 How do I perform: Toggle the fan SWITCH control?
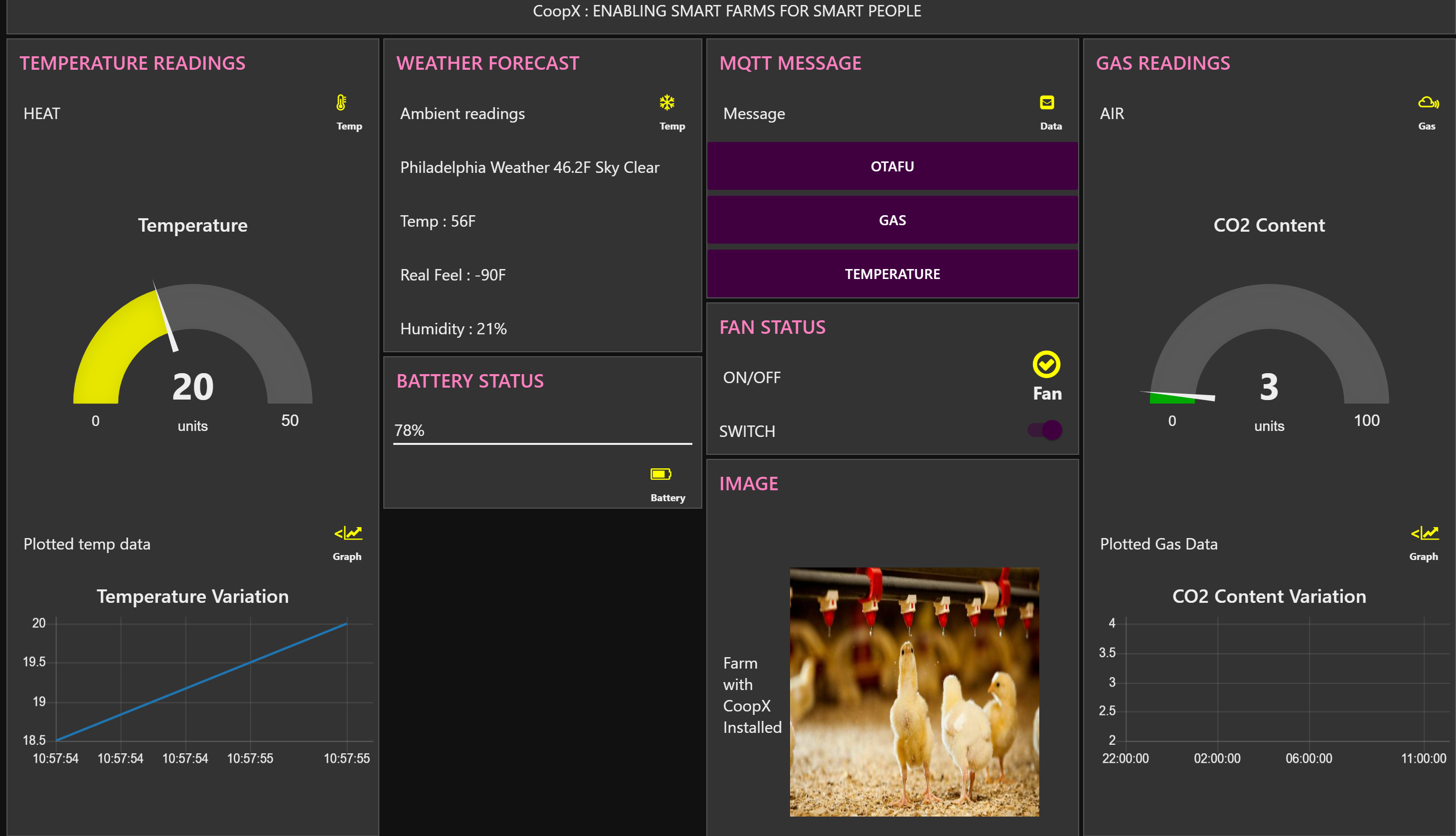(1045, 430)
